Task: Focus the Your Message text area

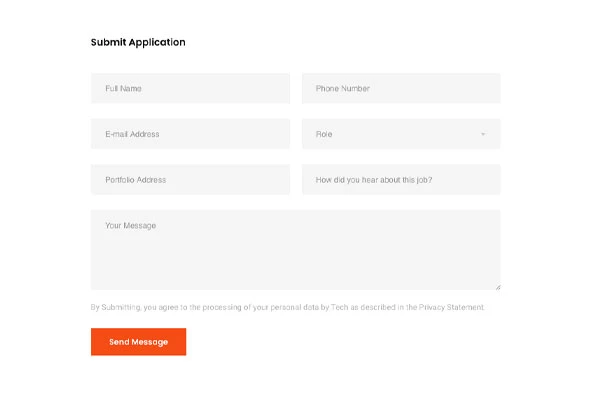Action: 295,255
